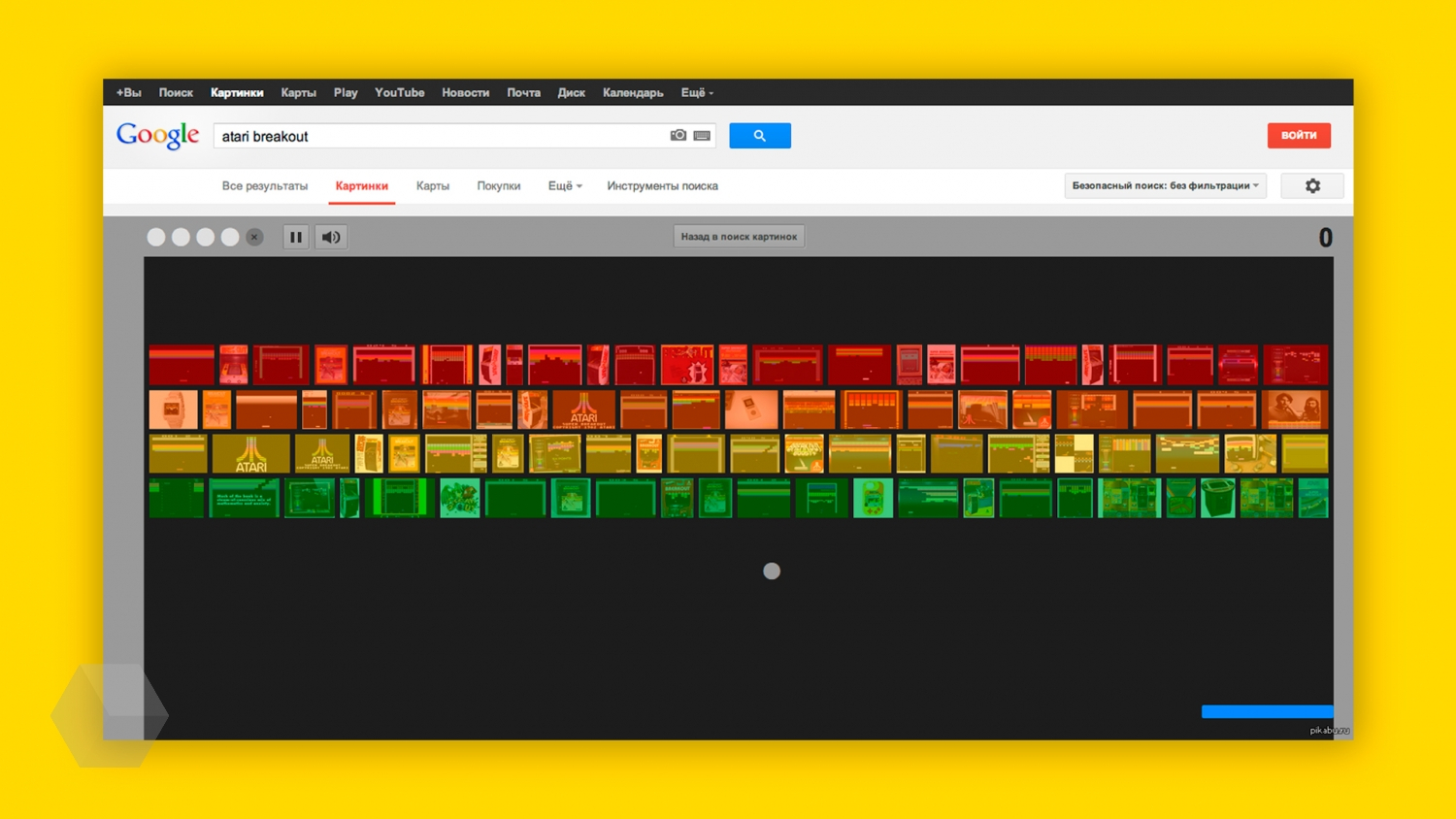
Task: Open Play in top bar
Action: [x=346, y=93]
